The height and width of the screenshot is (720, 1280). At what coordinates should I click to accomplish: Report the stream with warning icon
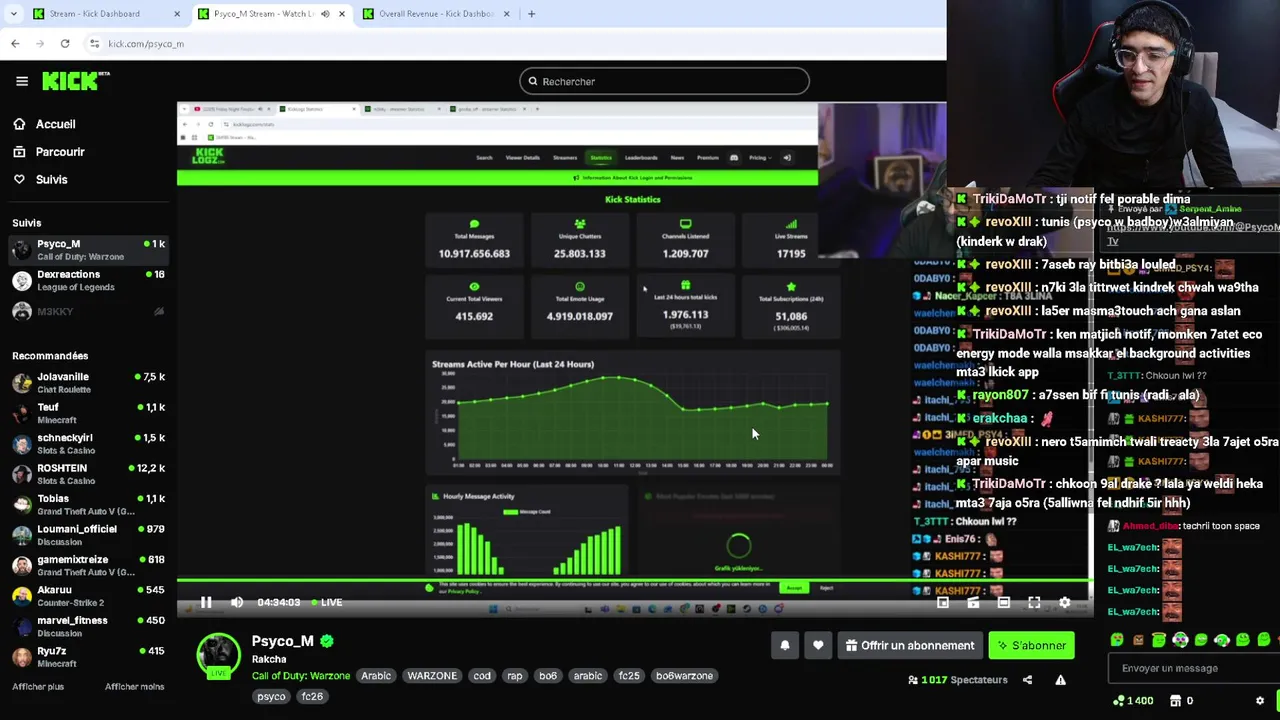[x=1061, y=680]
